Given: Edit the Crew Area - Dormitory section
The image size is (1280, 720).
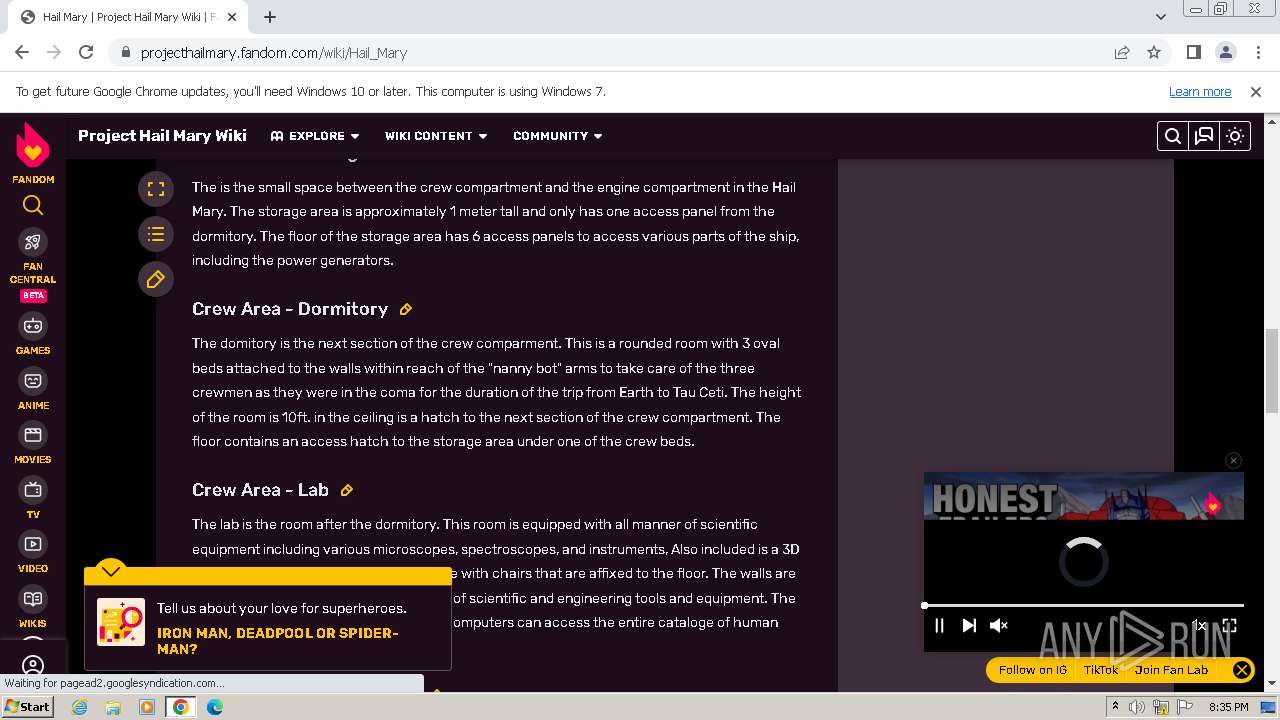Looking at the screenshot, I should (x=406, y=310).
